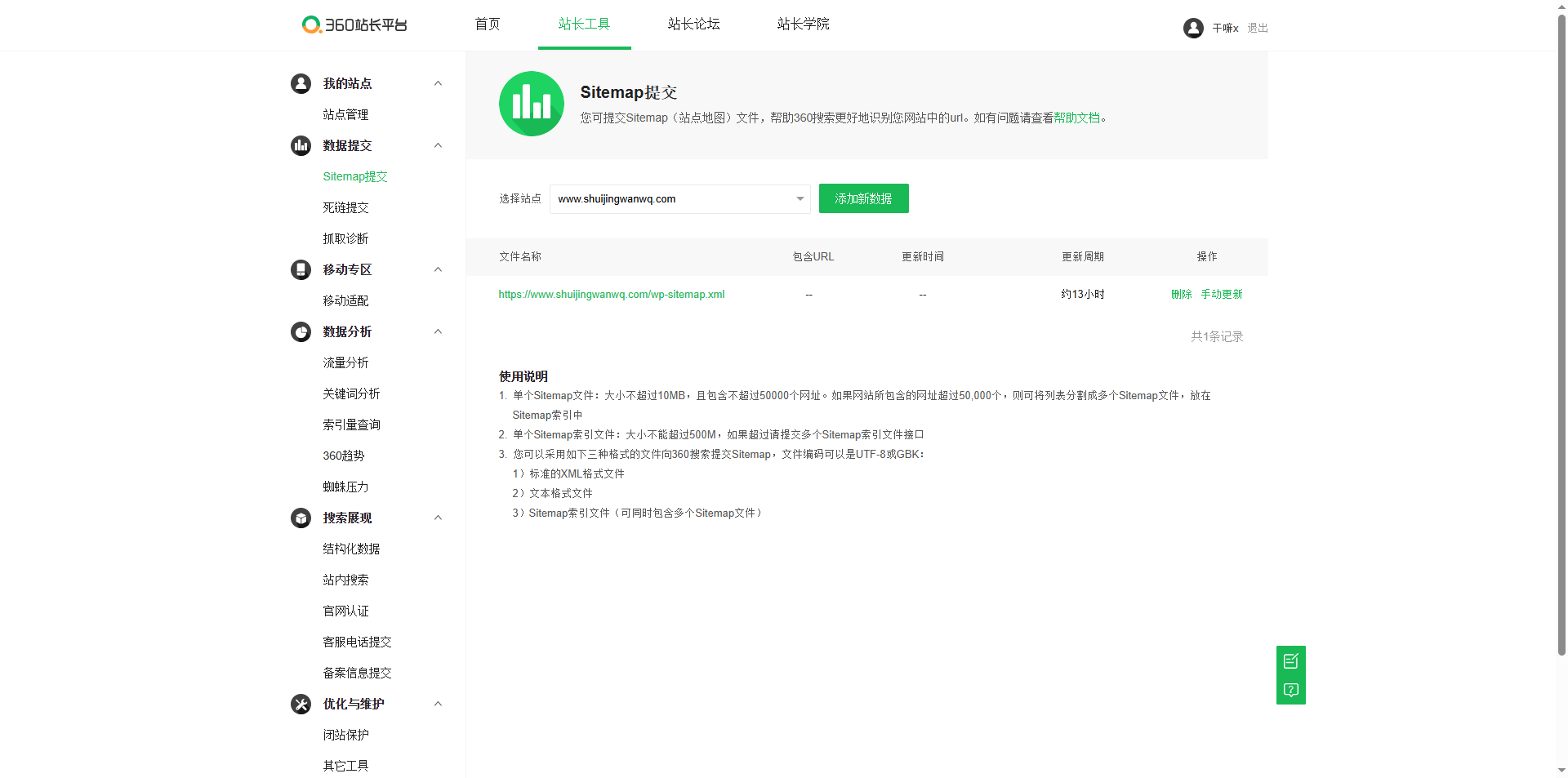The width and height of the screenshot is (1568, 778).
Task: Open 站内搜索 in sidebar
Action: coord(345,580)
